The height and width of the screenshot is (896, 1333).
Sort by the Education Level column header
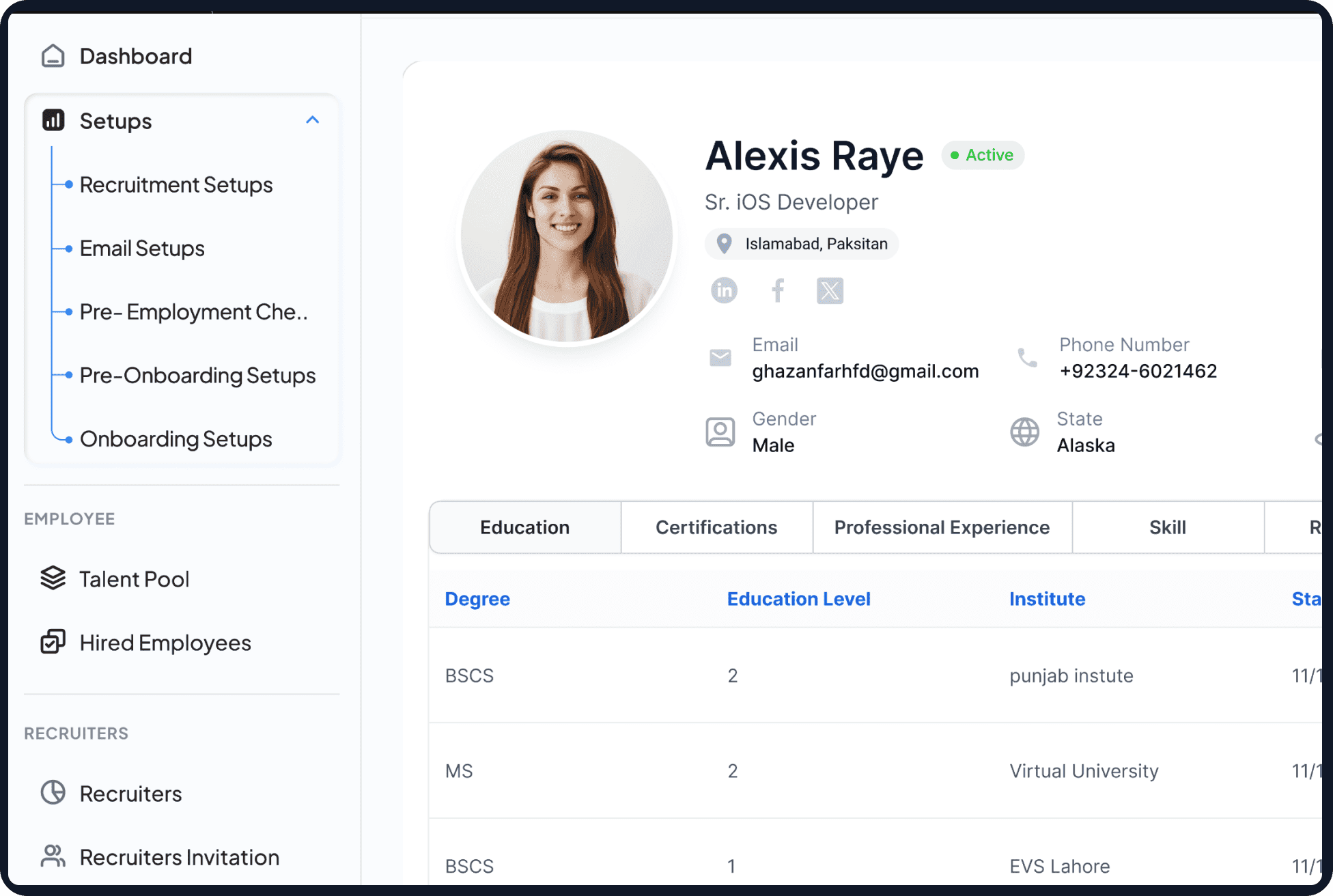tap(799, 599)
